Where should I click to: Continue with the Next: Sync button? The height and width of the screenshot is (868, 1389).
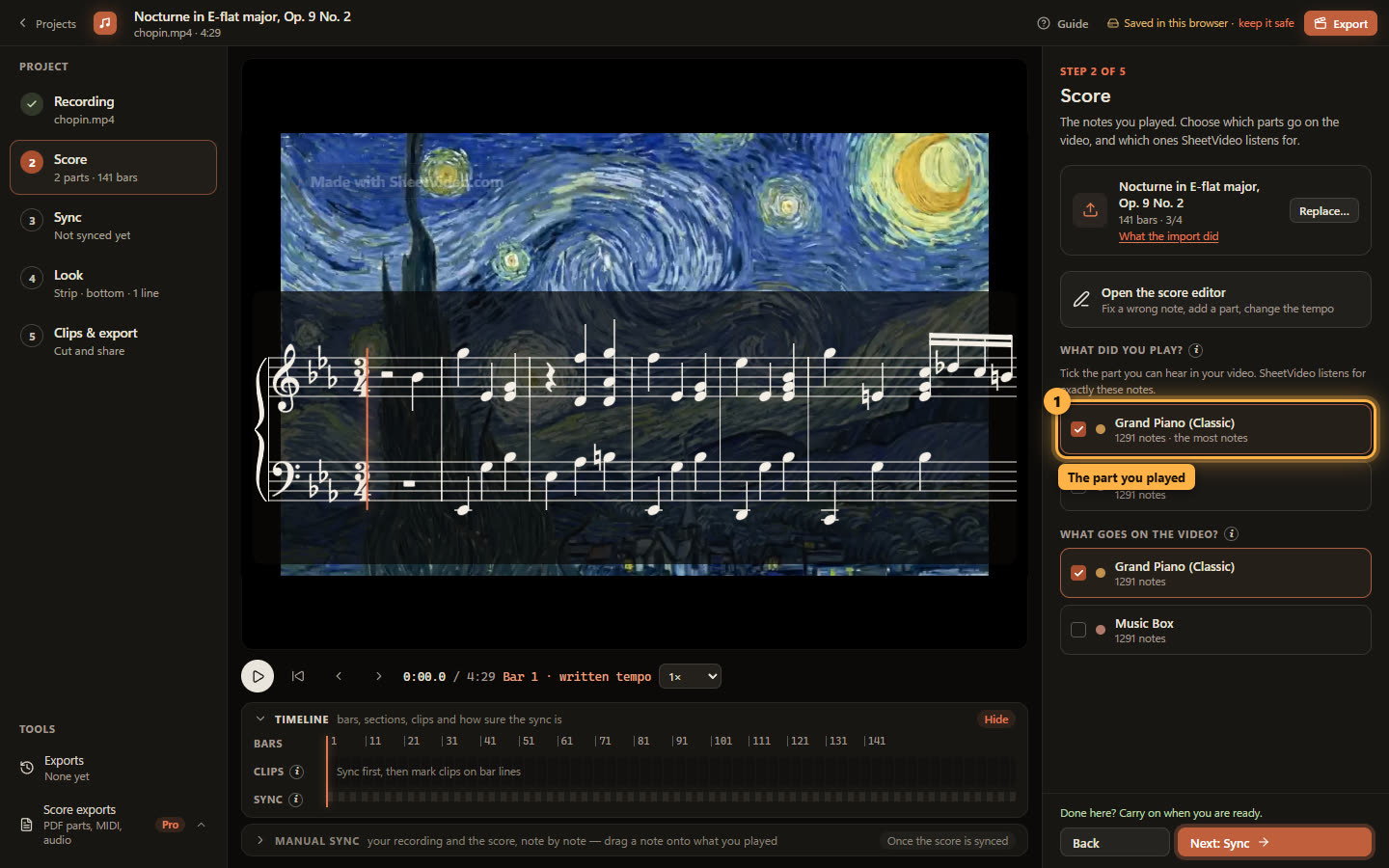[1274, 842]
